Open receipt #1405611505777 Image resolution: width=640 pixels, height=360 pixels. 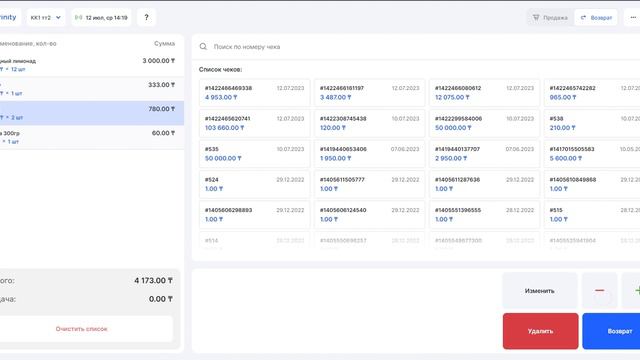coord(370,184)
